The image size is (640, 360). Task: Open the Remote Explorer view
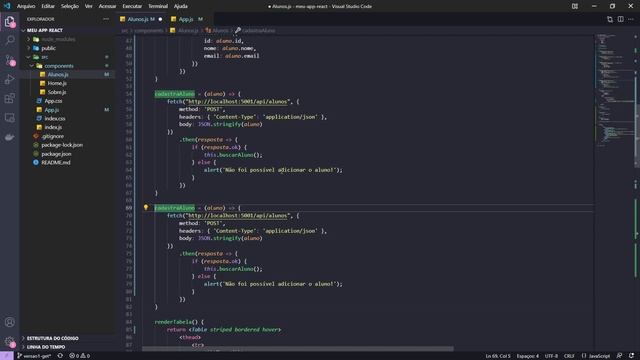(x=10, y=118)
